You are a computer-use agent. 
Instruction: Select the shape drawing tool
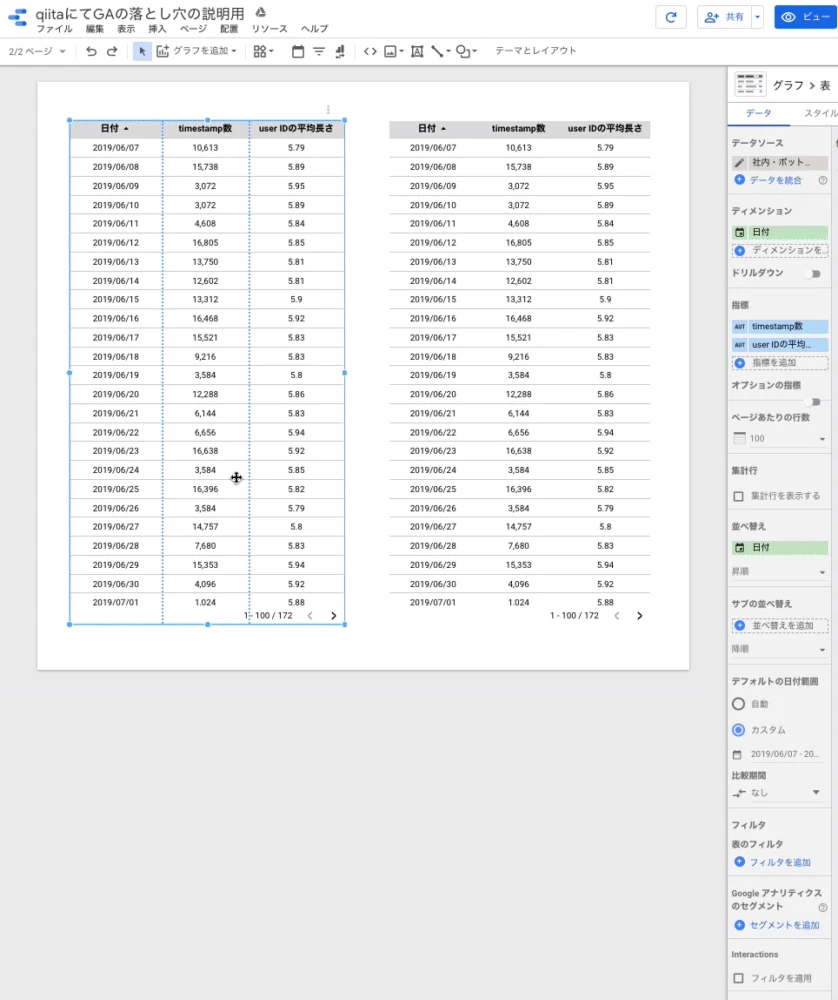point(466,51)
